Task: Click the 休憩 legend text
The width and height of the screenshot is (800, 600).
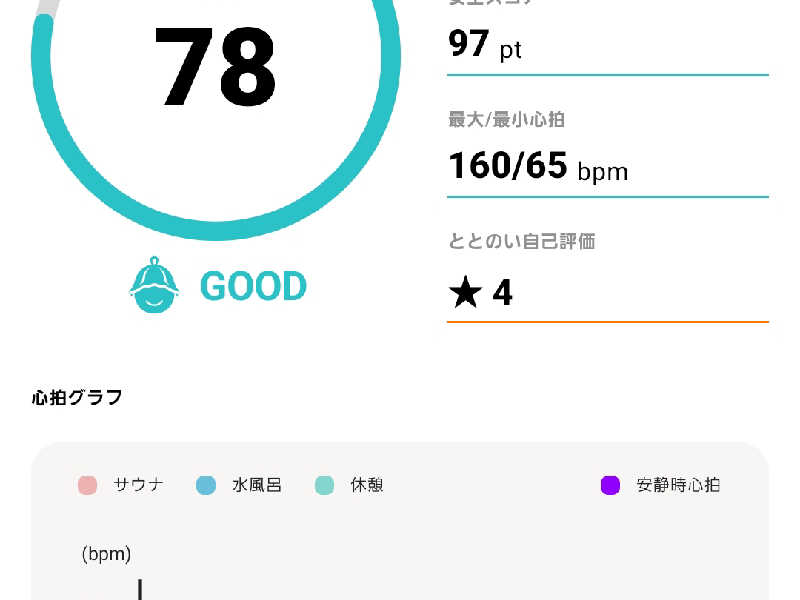Action: pos(367,485)
